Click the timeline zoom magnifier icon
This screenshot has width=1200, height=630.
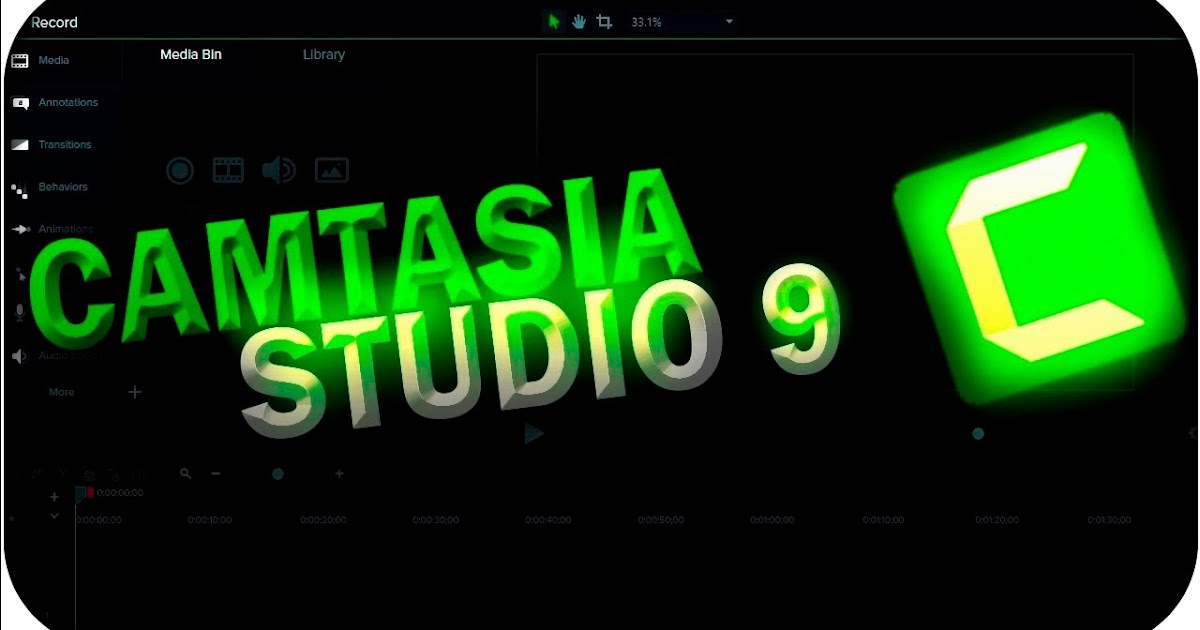(185, 474)
